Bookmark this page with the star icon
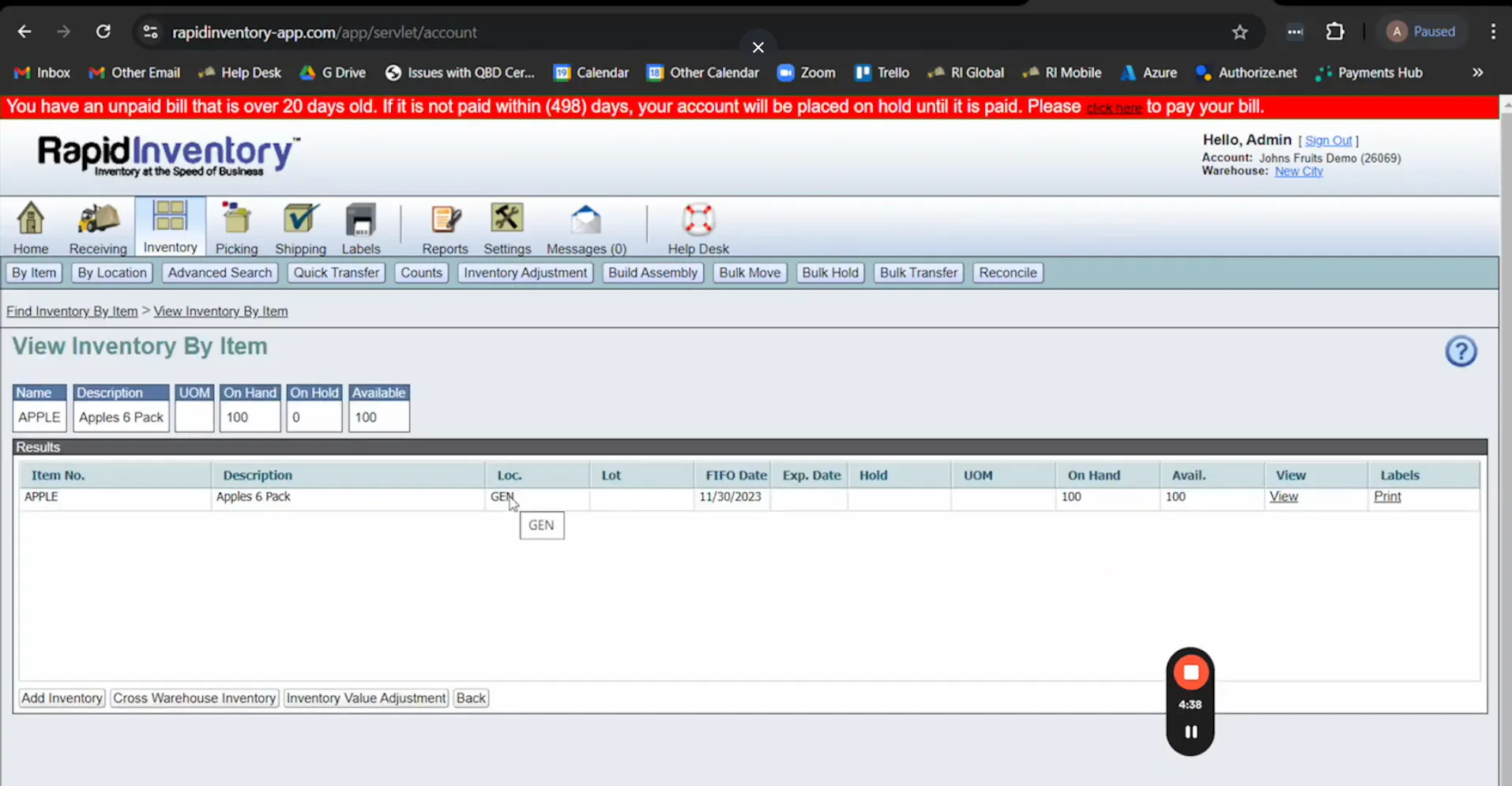This screenshot has width=1512, height=786. pos(1239,32)
